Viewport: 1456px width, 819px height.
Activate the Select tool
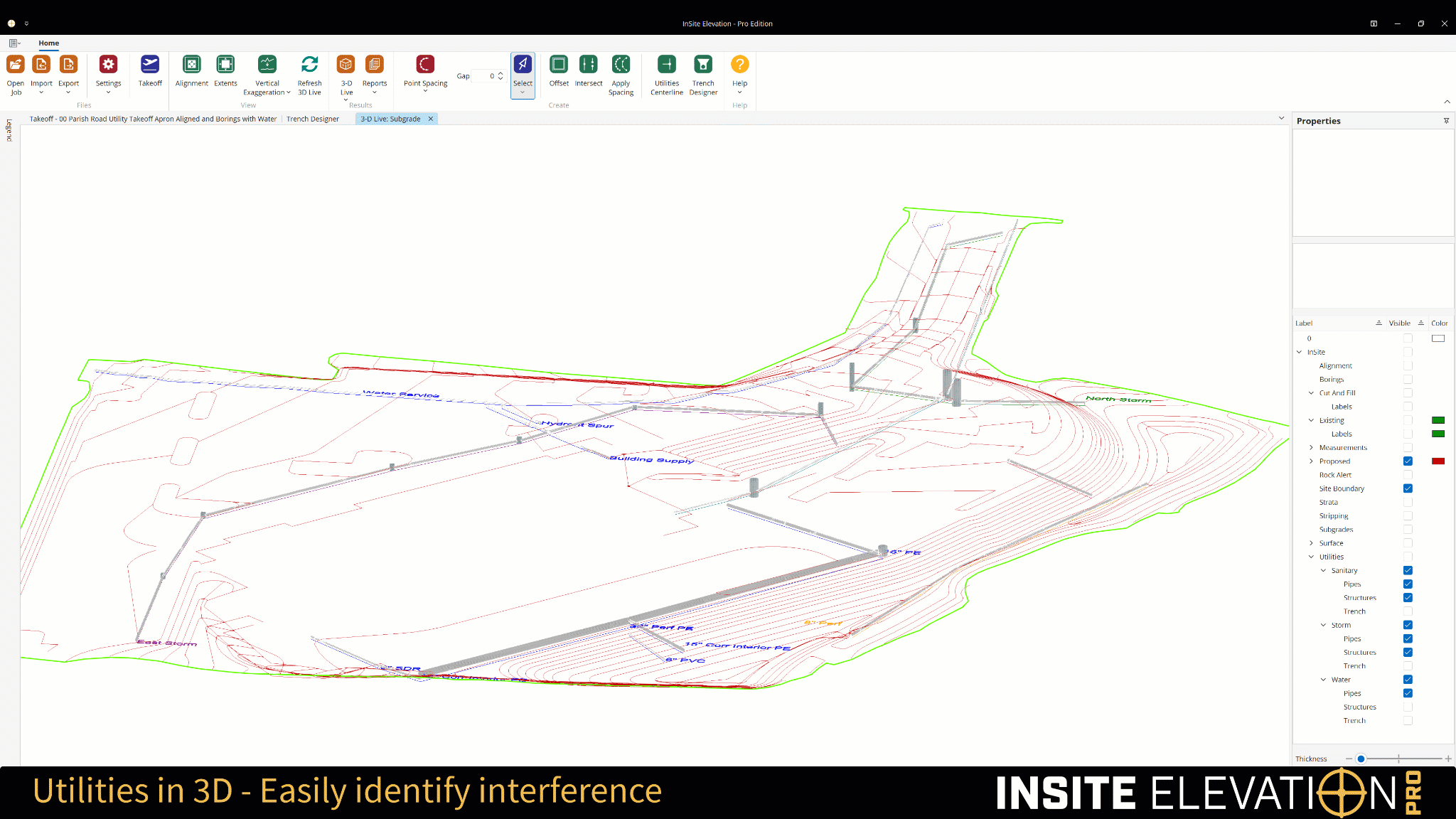pos(523,75)
